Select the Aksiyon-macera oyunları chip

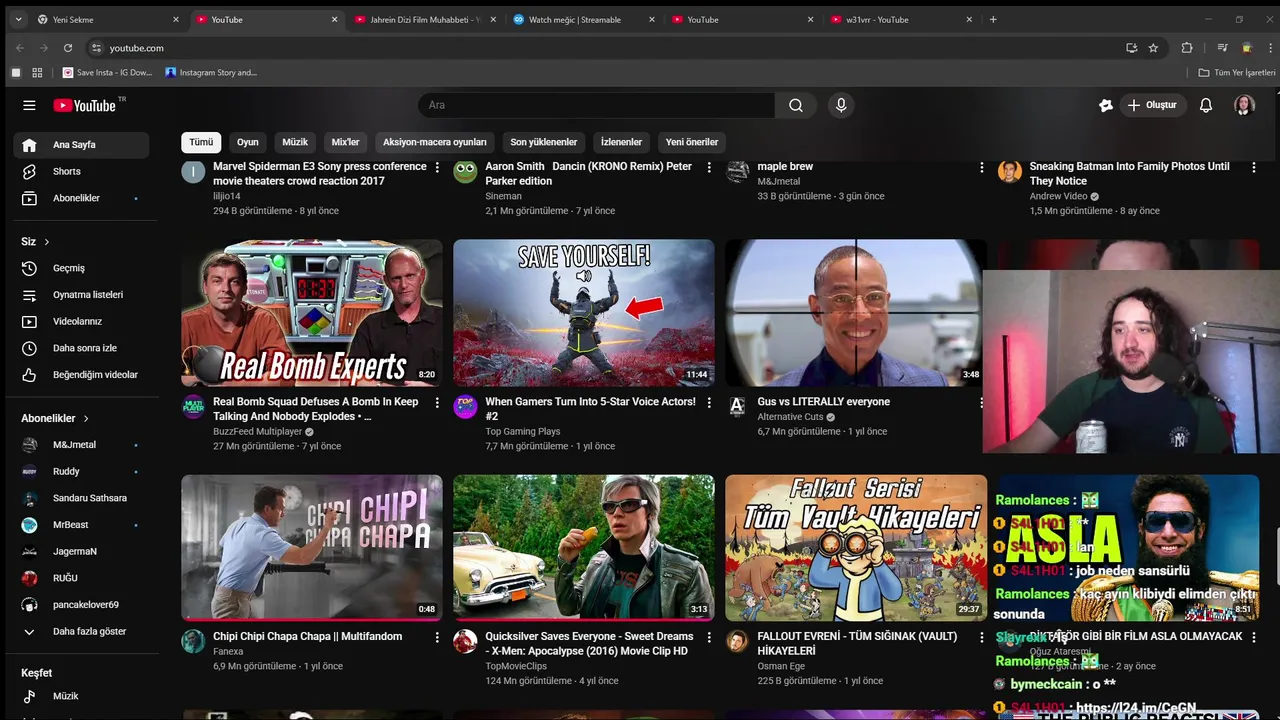click(435, 142)
